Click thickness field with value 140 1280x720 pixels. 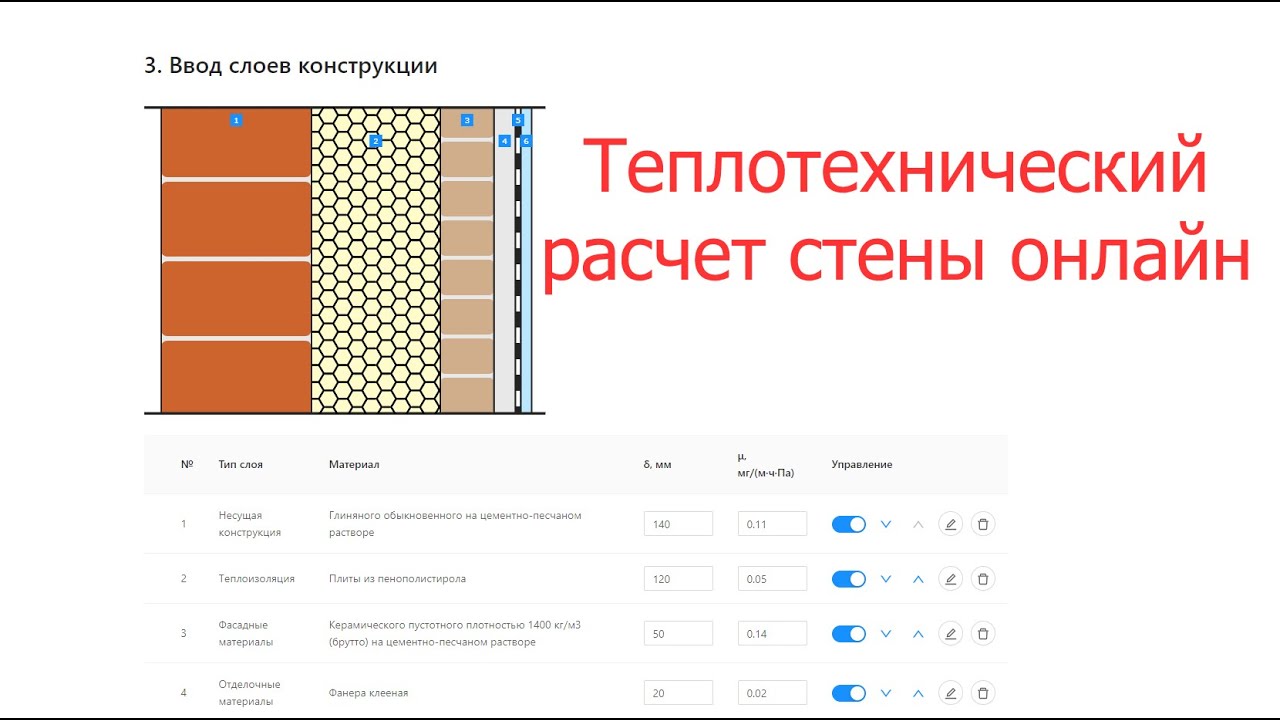678,524
